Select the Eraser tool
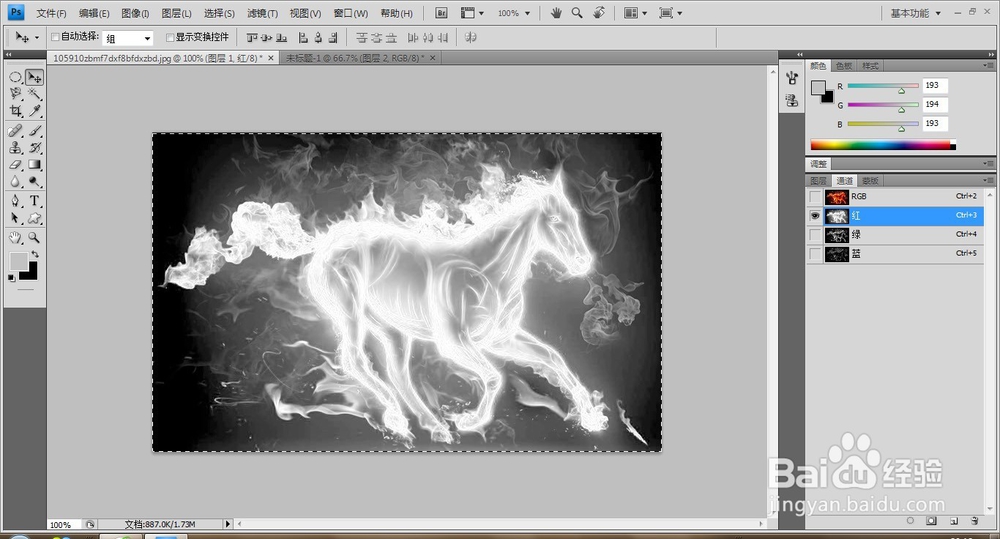 (15, 165)
